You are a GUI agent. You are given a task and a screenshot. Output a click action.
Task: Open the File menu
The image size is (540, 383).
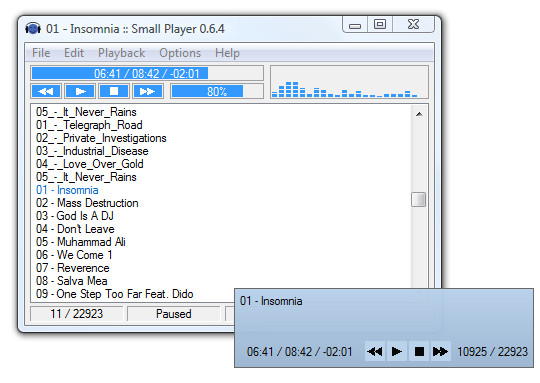[x=41, y=53]
